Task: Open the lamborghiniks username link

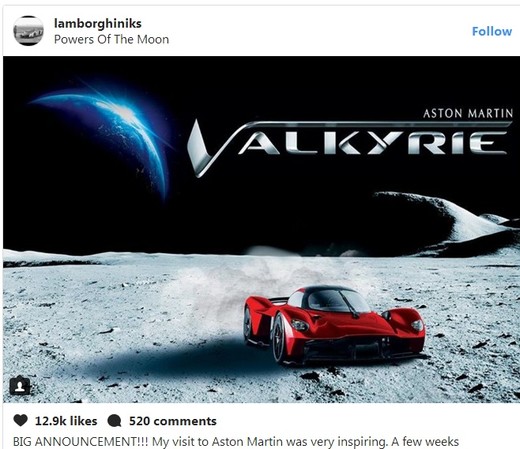Action: 98,23
